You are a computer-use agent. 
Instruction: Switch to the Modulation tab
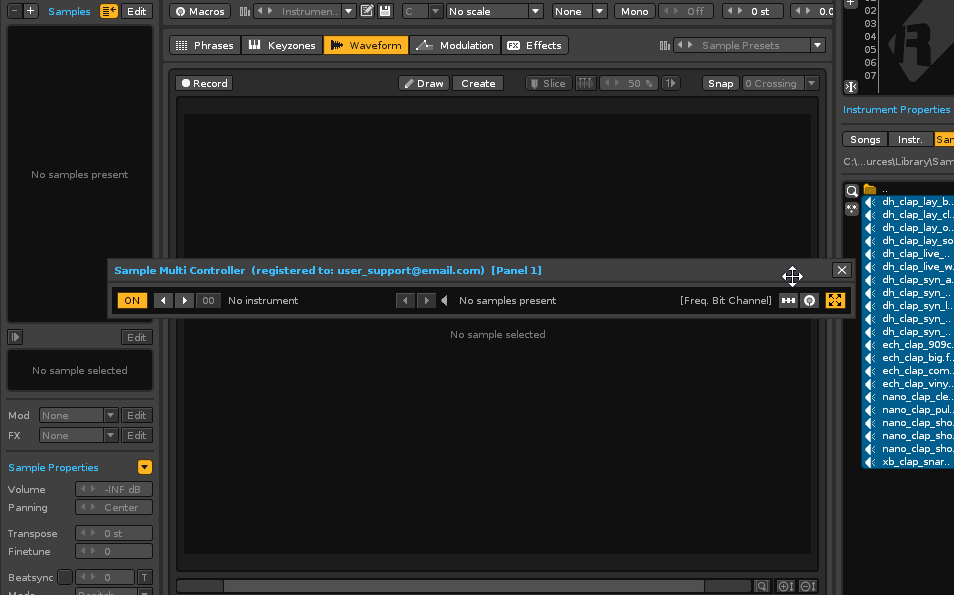point(455,45)
